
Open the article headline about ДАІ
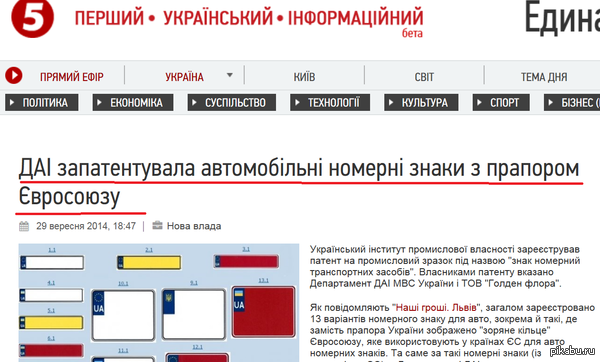(x=299, y=183)
